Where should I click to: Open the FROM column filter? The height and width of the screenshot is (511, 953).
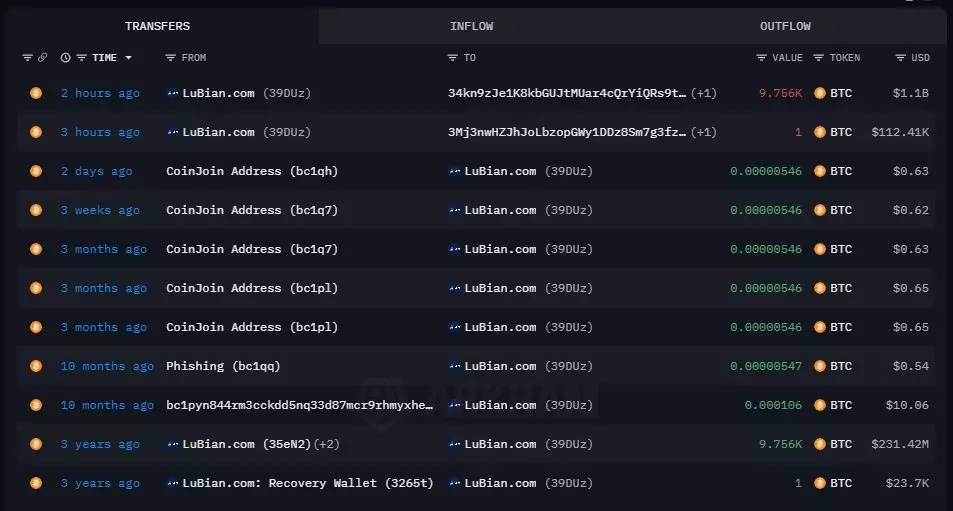(x=171, y=58)
